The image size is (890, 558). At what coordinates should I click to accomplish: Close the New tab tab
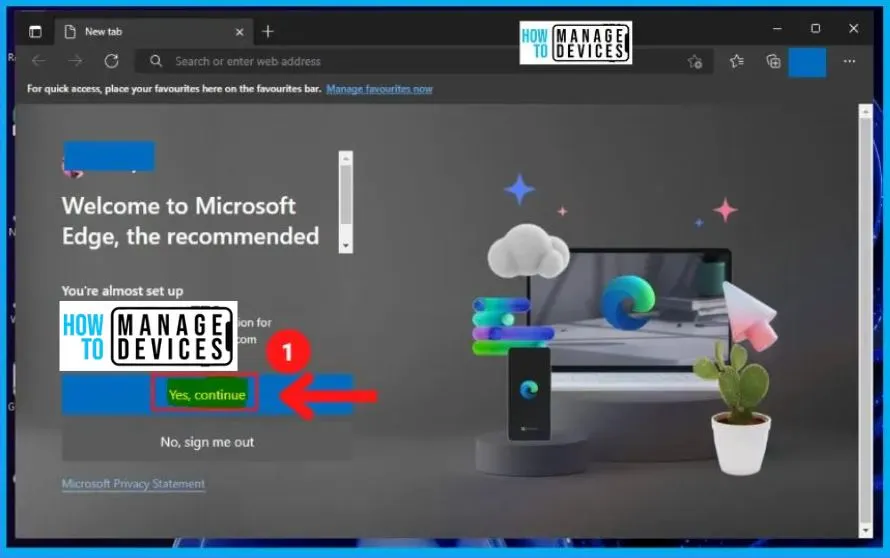240,32
